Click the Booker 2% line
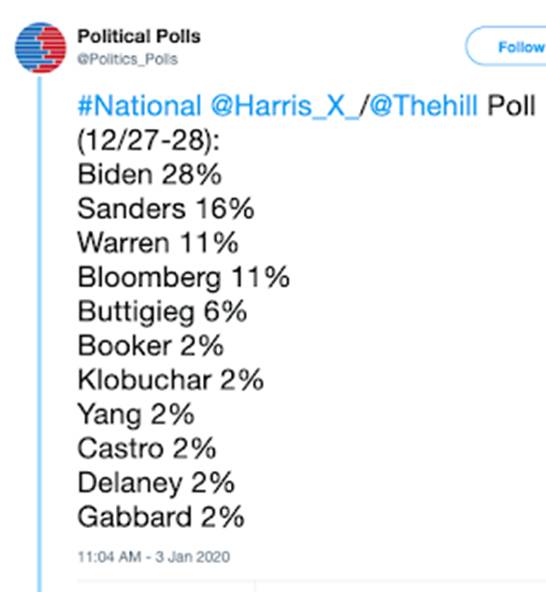 (151, 345)
